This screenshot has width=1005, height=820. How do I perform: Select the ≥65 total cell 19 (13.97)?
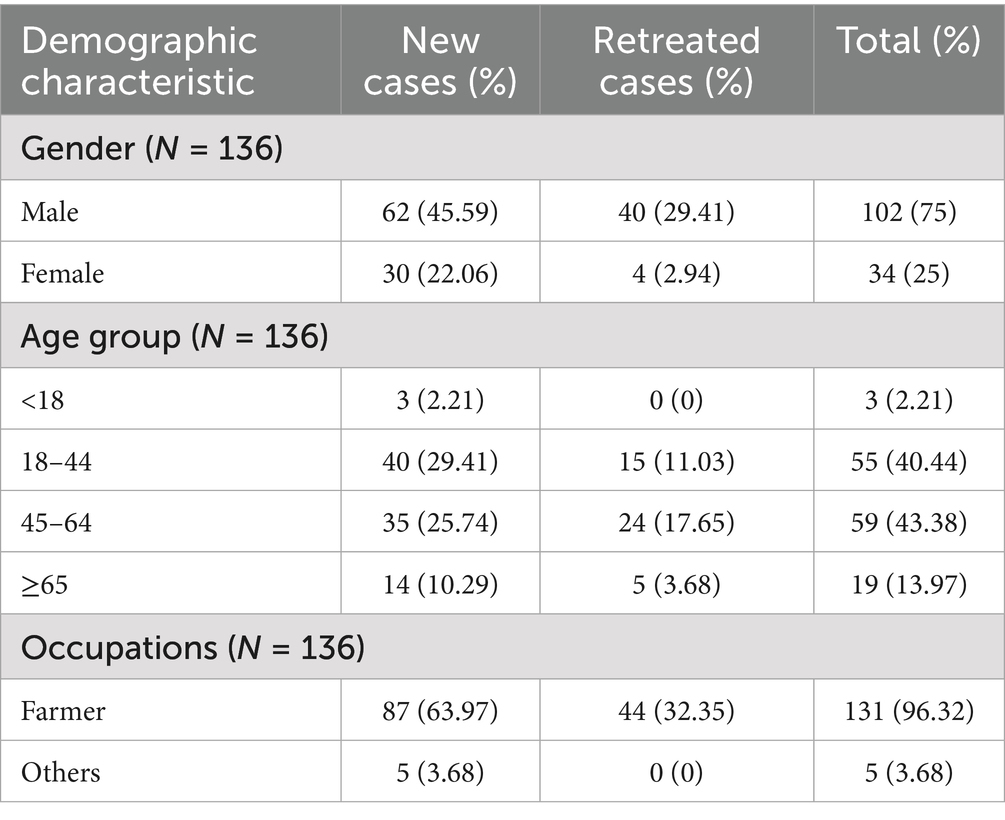click(908, 584)
